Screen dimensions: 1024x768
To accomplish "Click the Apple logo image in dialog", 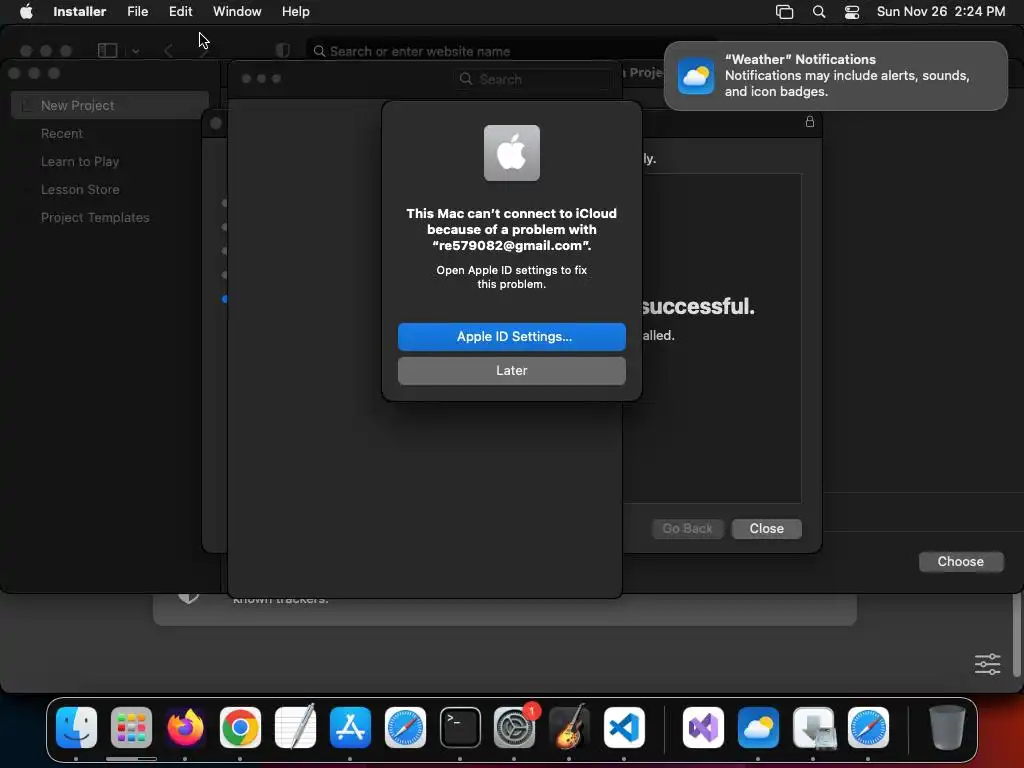I will pyautogui.click(x=511, y=153).
